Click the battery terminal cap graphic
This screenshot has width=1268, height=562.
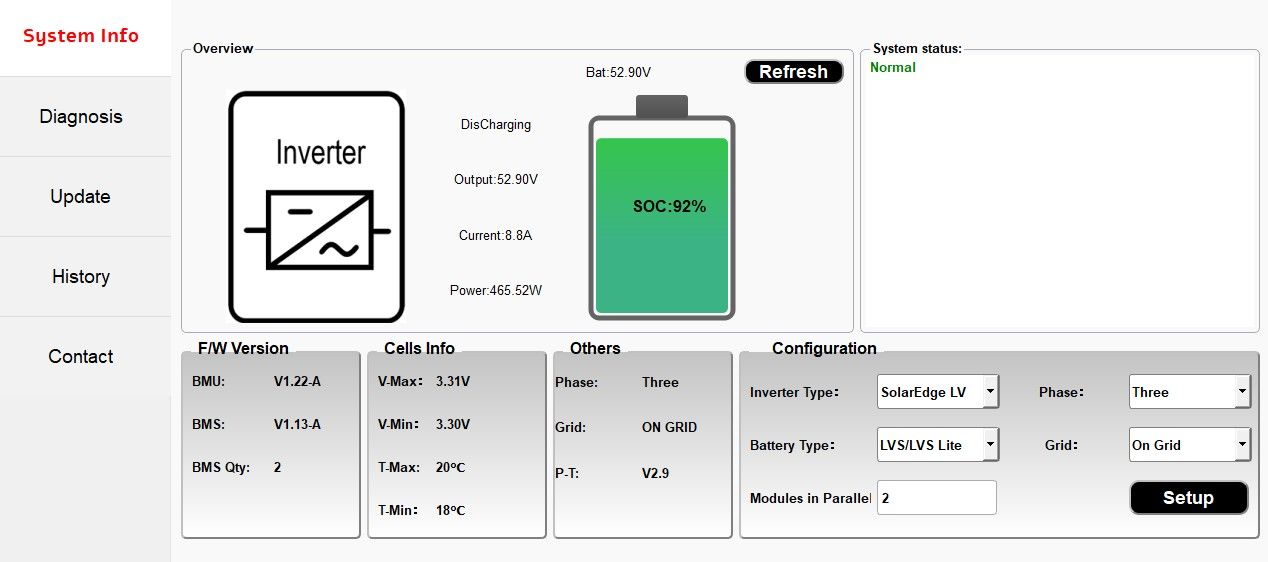coord(662,106)
